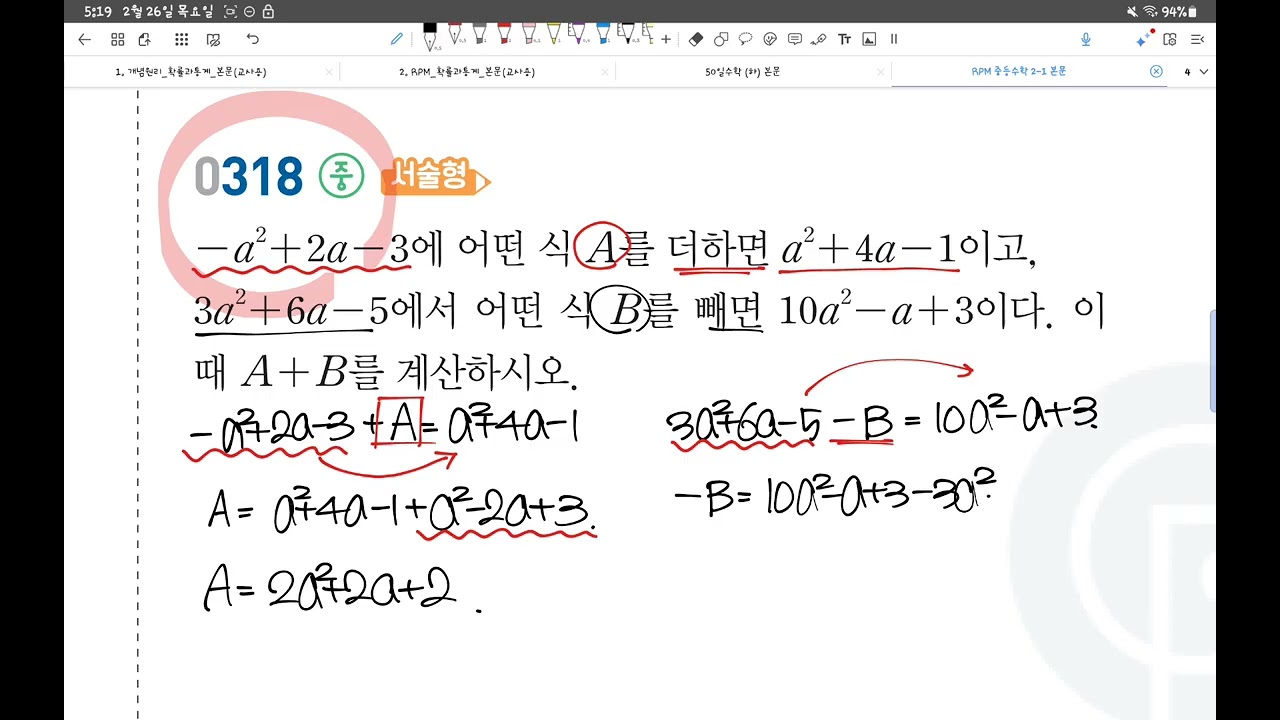This screenshot has height=720, width=1280.
Task: Go back using the left arrow
Action: point(85,39)
